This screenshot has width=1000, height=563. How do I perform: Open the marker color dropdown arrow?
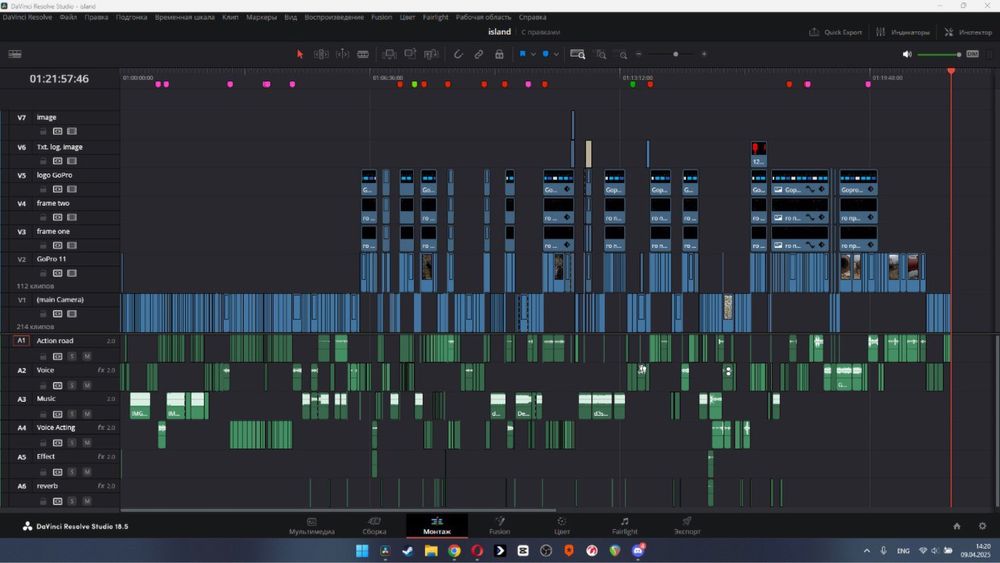tap(556, 54)
